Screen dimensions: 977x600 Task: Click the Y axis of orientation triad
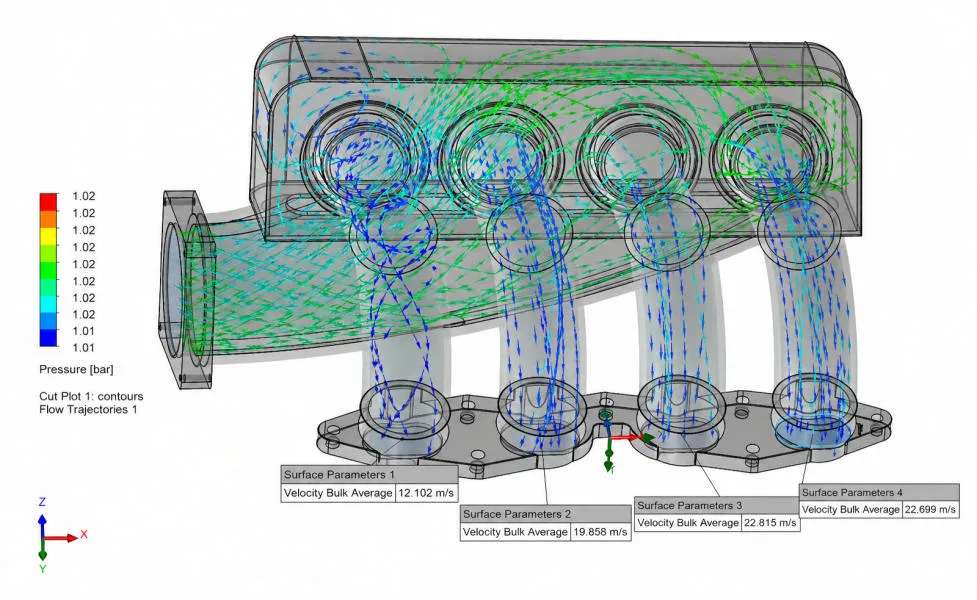(42, 554)
